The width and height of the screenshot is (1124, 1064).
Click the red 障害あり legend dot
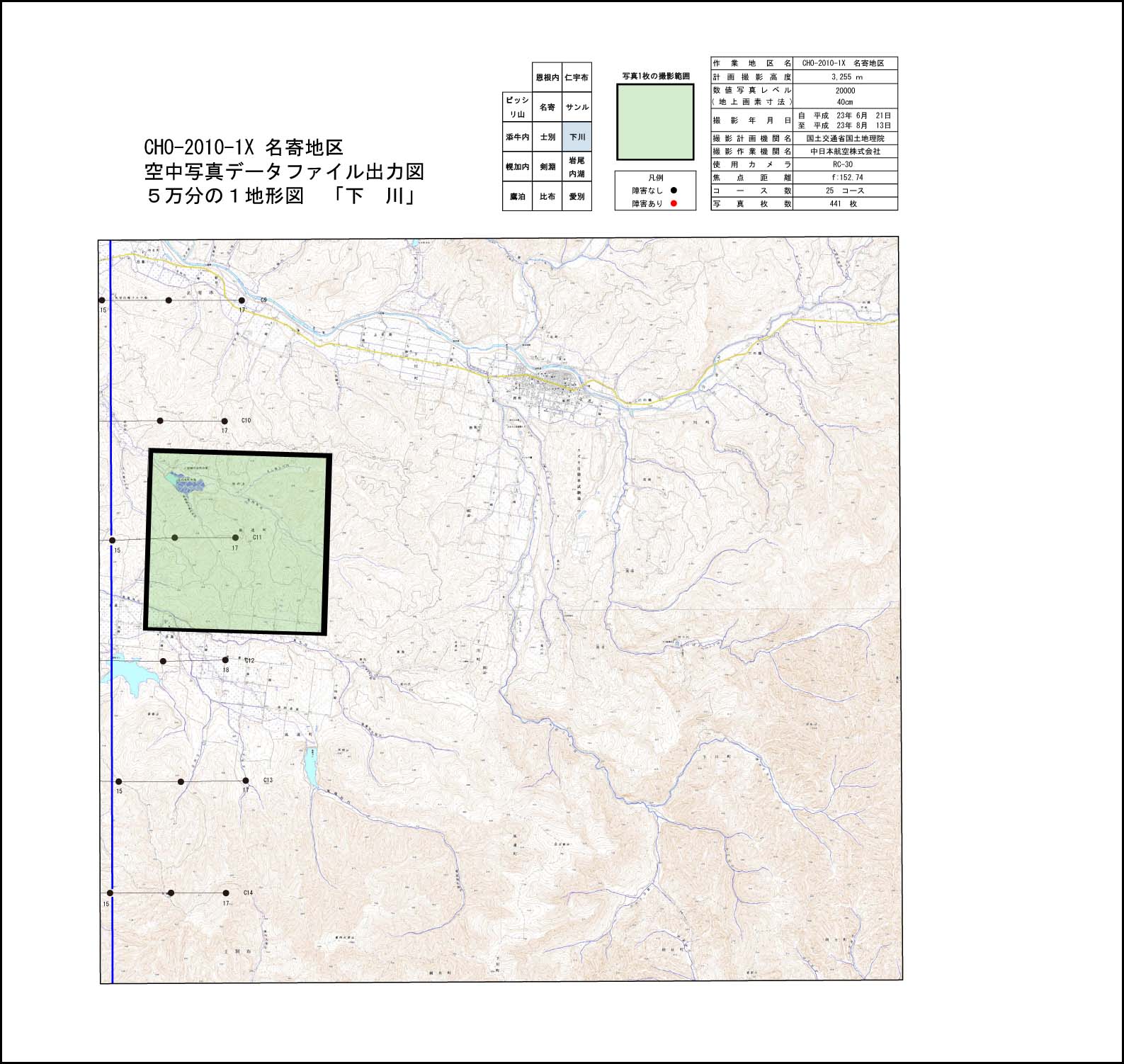[674, 203]
